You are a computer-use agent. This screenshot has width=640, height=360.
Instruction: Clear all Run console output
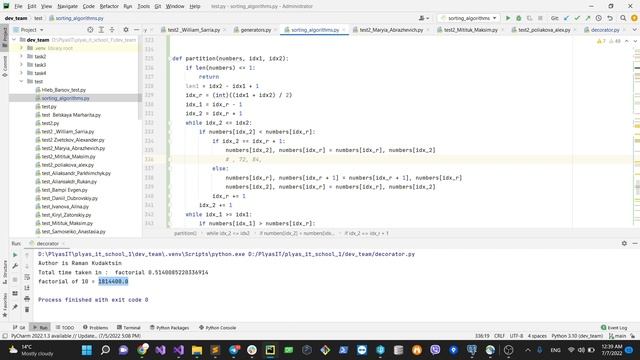point(27,310)
